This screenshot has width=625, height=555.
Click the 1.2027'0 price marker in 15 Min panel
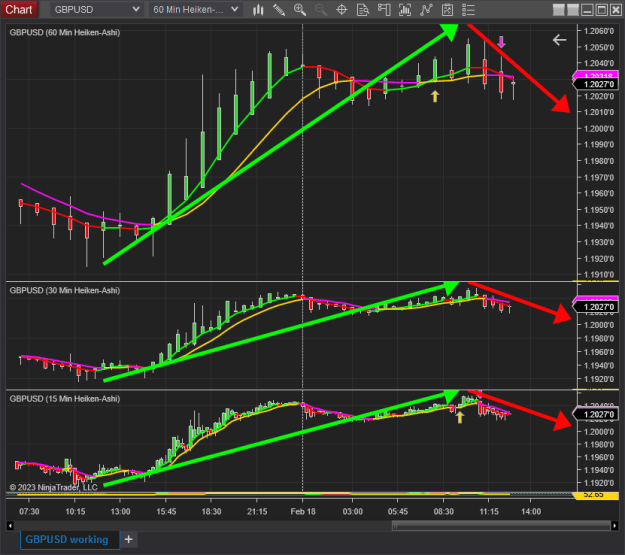click(x=596, y=414)
